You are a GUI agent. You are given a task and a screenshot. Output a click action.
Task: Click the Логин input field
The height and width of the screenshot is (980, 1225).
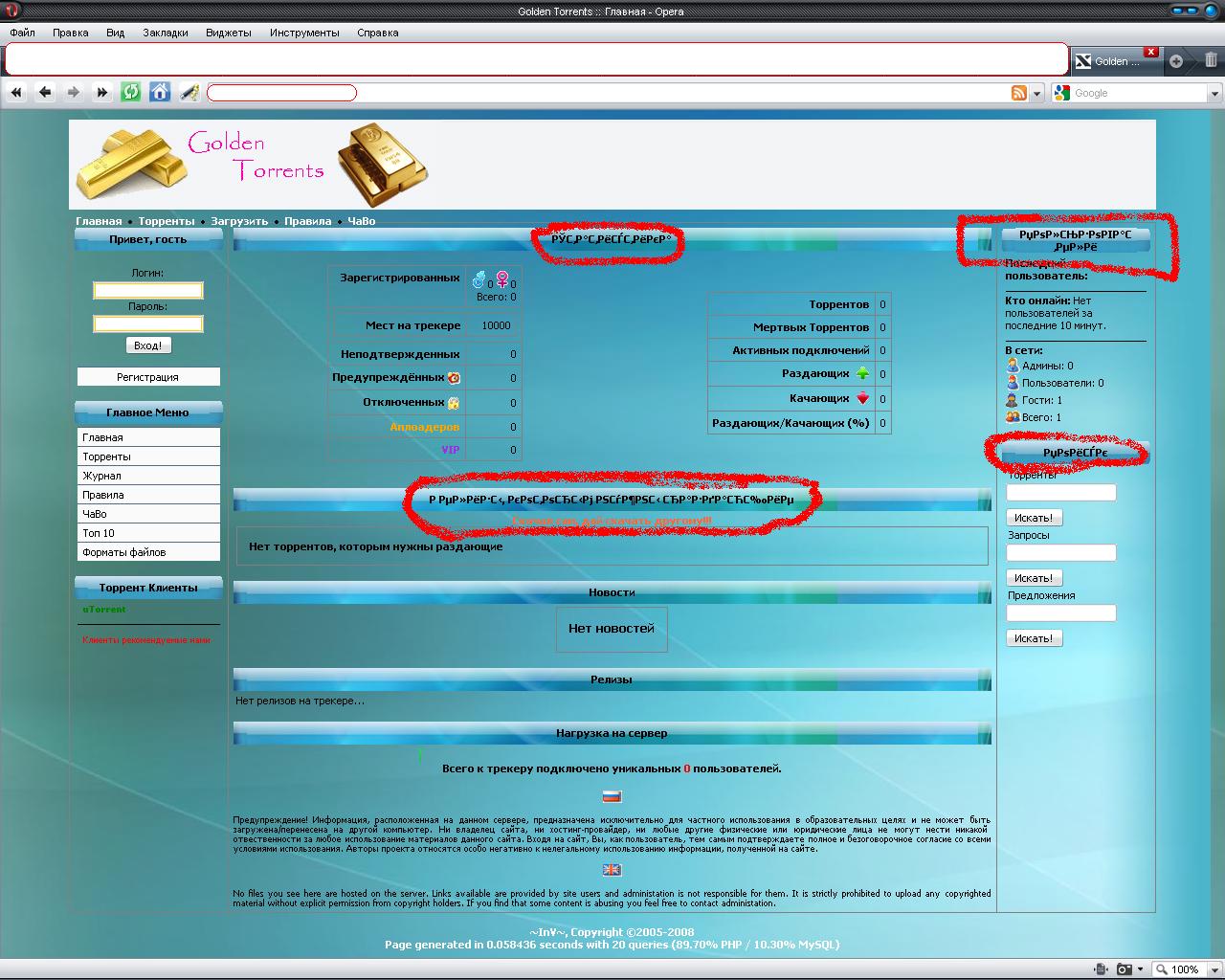point(147,290)
